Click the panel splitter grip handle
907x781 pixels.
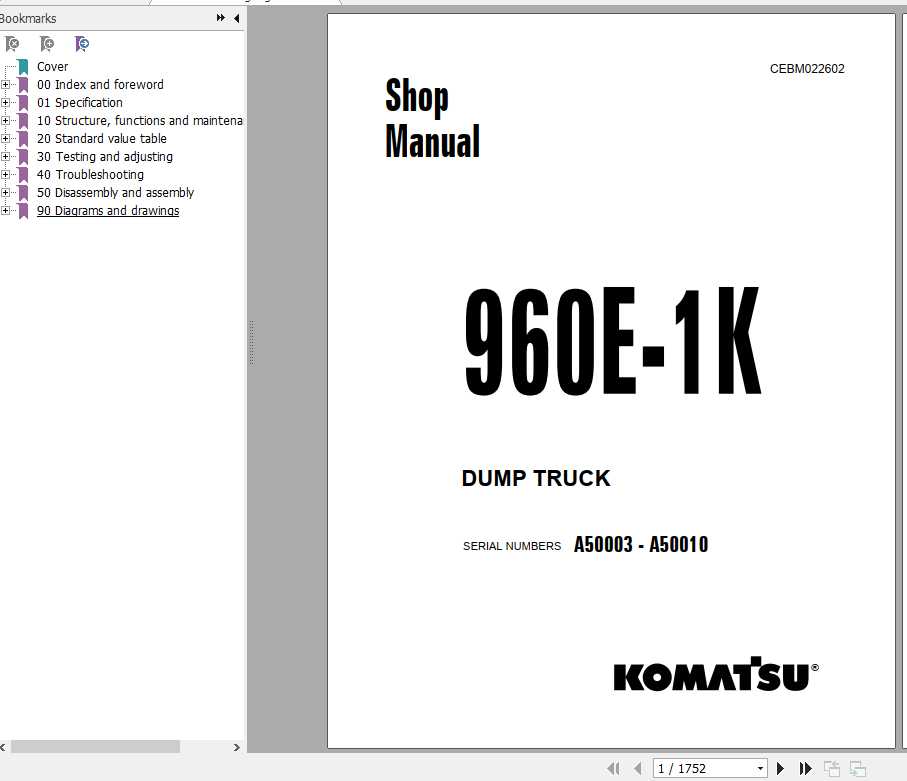click(252, 342)
